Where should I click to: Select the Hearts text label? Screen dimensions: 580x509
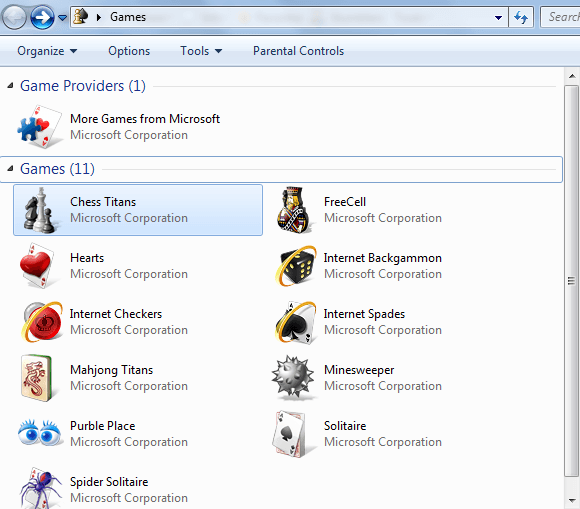(87, 258)
